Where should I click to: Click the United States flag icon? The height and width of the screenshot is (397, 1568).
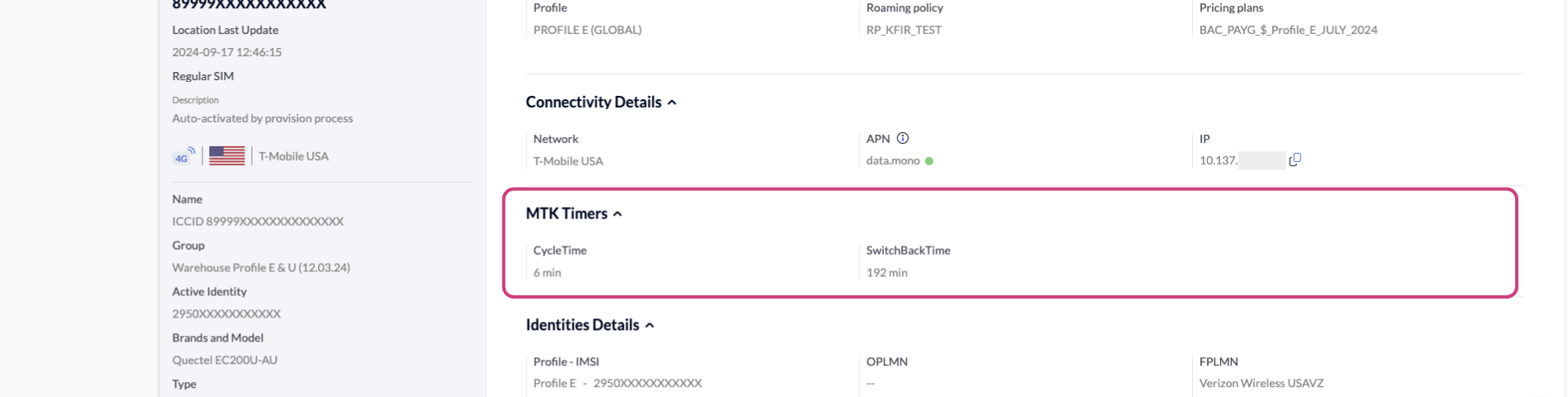pos(227,155)
